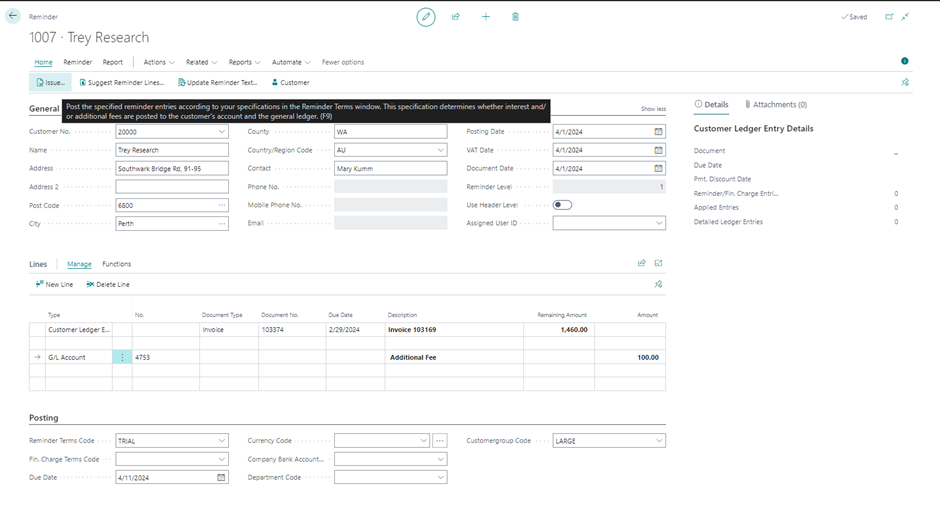Open the Lines Functions tab
Image resolution: width=940 pixels, height=511 pixels.
click(x=116, y=264)
